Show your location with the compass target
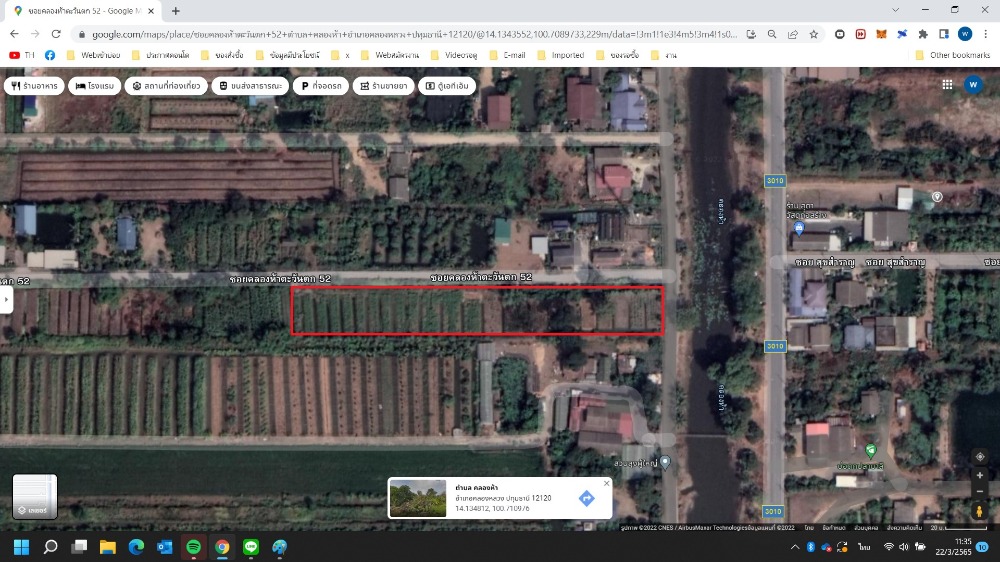This screenshot has width=1000, height=562. click(x=980, y=456)
